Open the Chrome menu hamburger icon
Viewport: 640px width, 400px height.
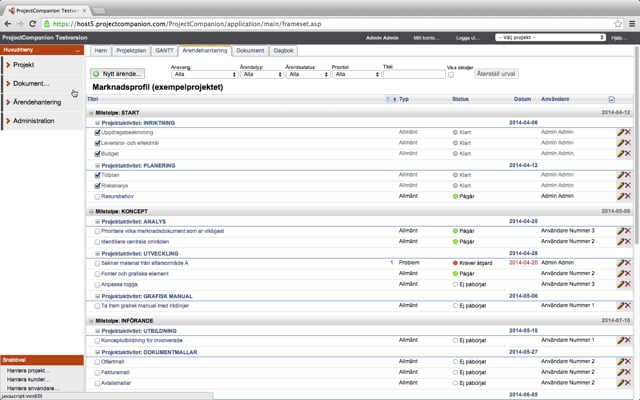[x=631, y=24]
